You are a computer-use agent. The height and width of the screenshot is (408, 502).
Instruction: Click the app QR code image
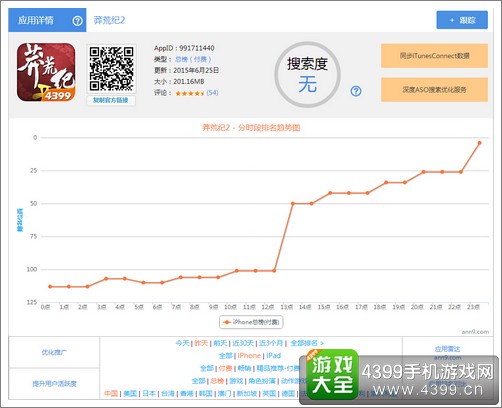(x=111, y=69)
